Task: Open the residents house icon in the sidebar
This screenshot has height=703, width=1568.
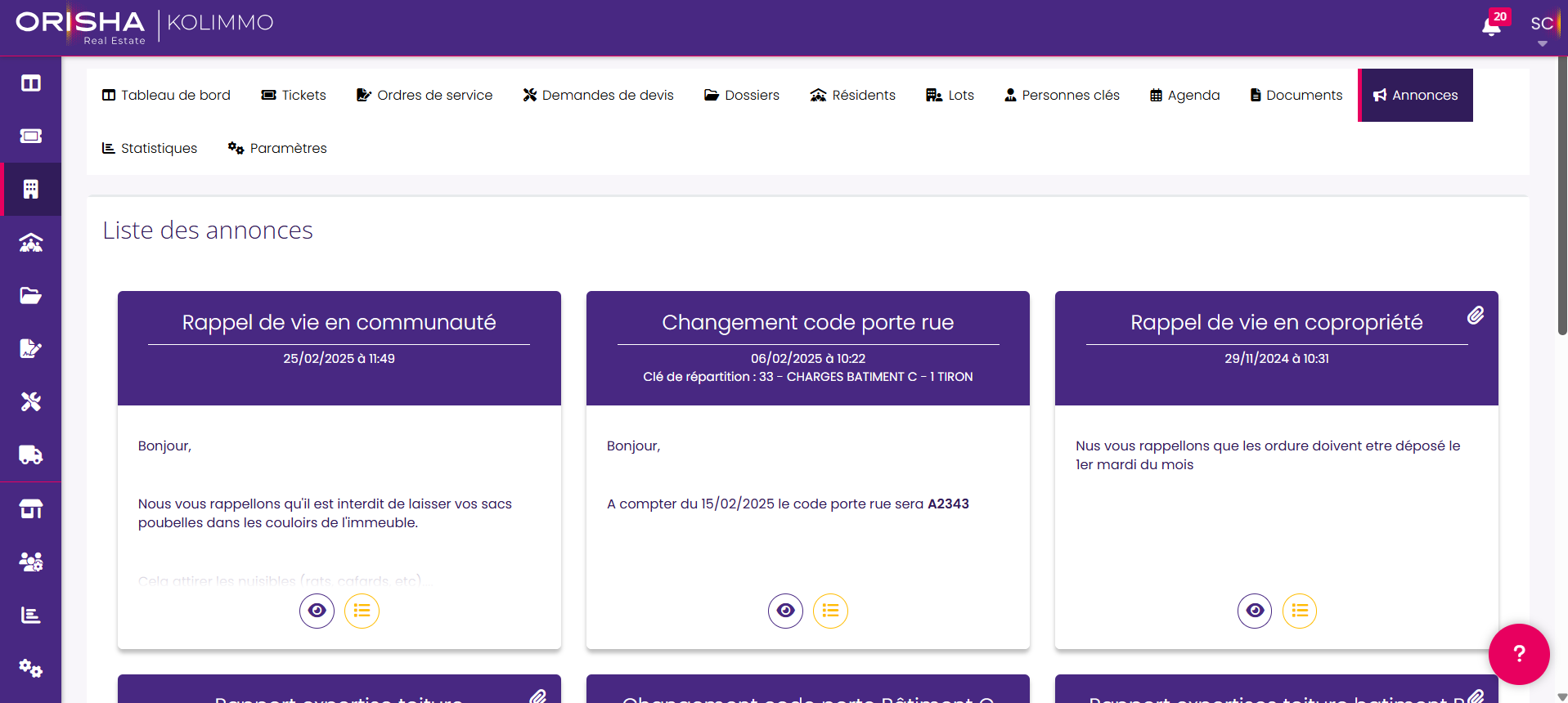Action: point(31,243)
